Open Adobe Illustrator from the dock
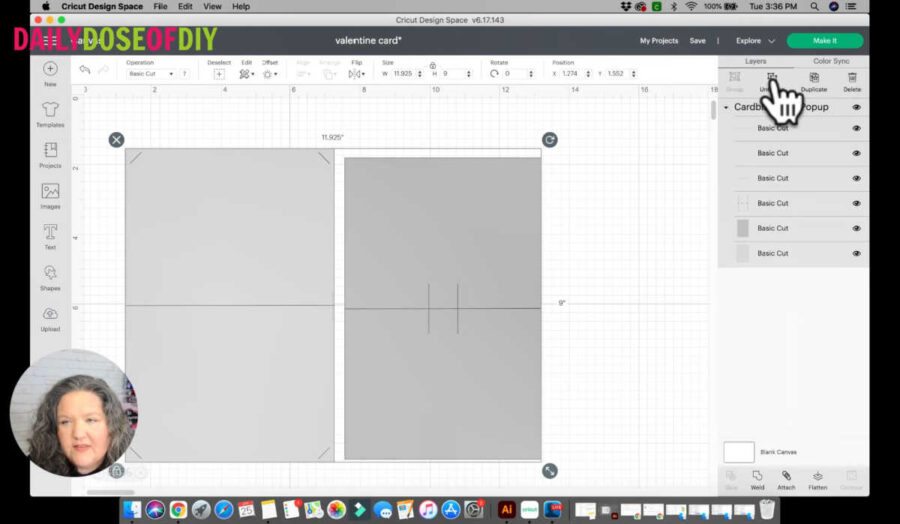Screen dimensions: 900x524 pos(506,509)
